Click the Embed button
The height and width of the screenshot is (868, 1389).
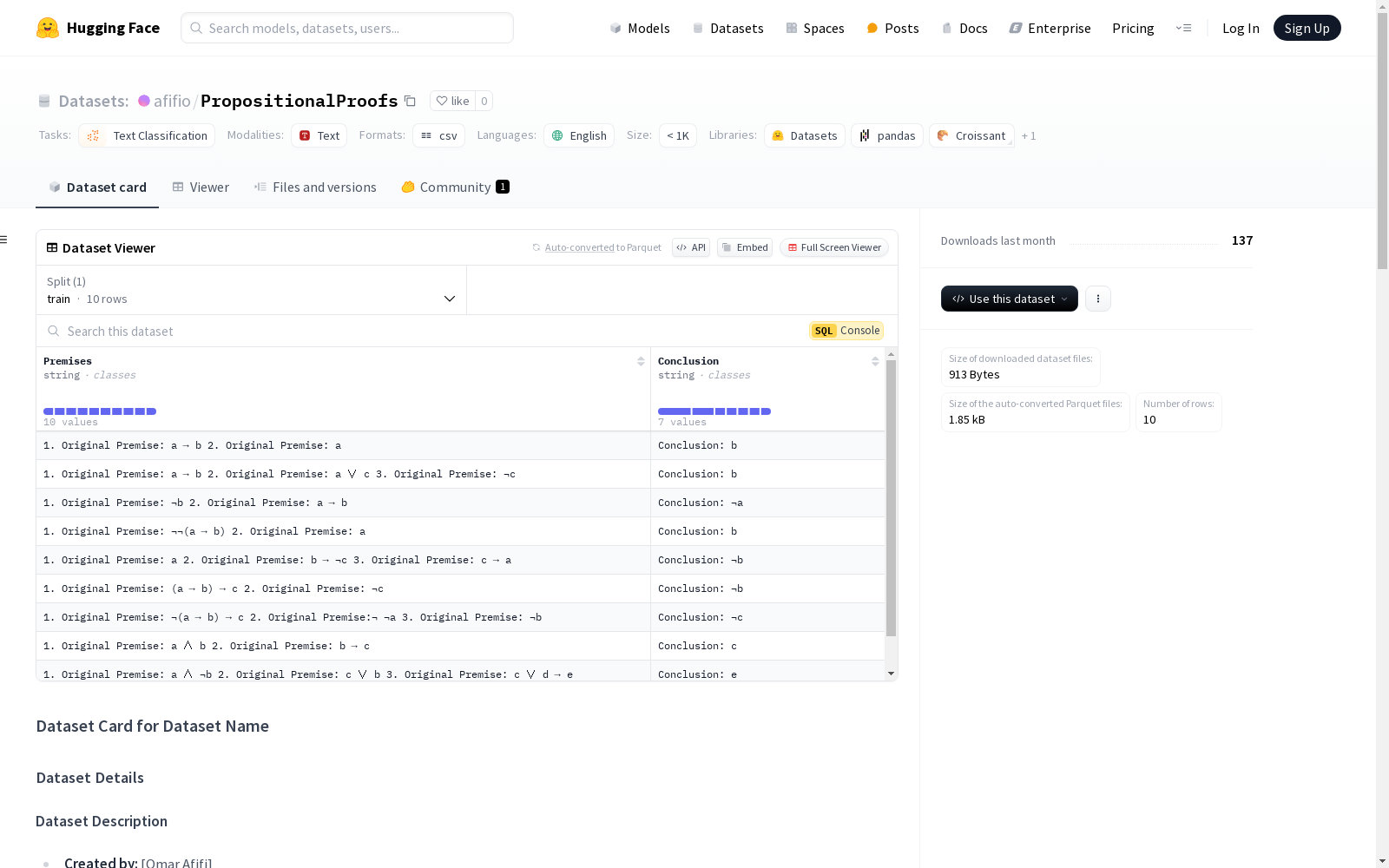point(745,247)
